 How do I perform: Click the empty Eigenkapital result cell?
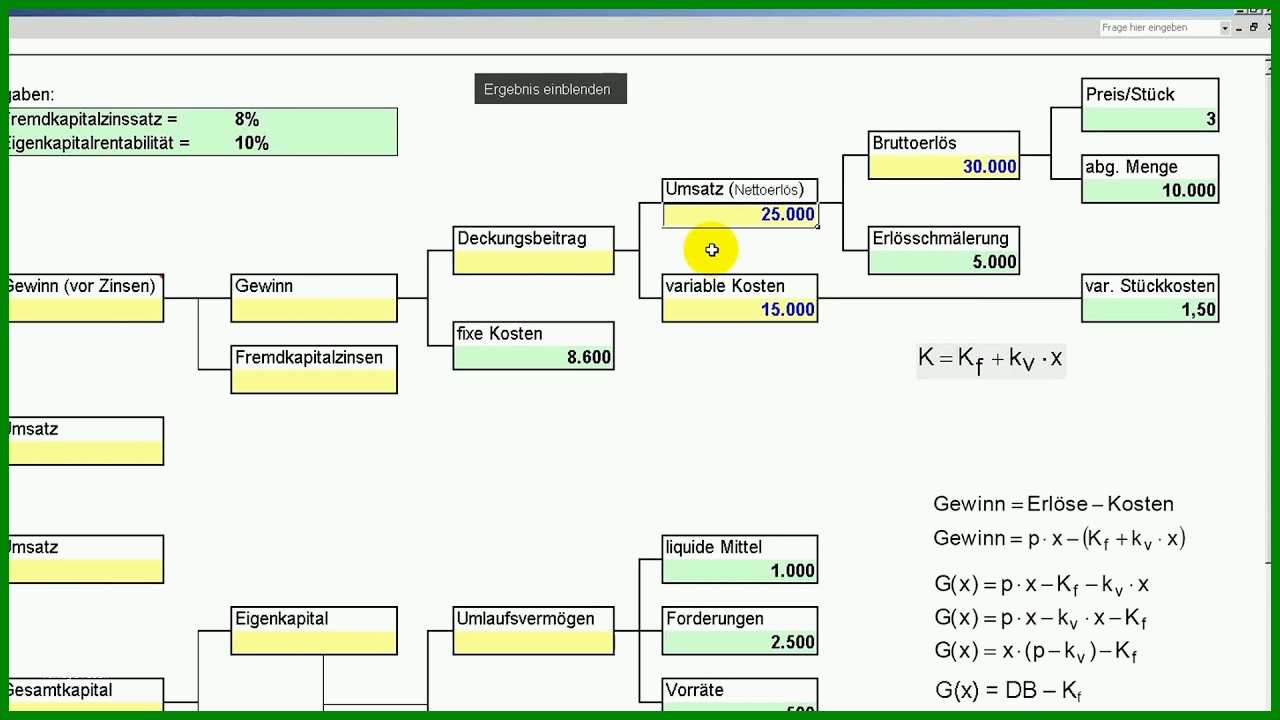314,643
